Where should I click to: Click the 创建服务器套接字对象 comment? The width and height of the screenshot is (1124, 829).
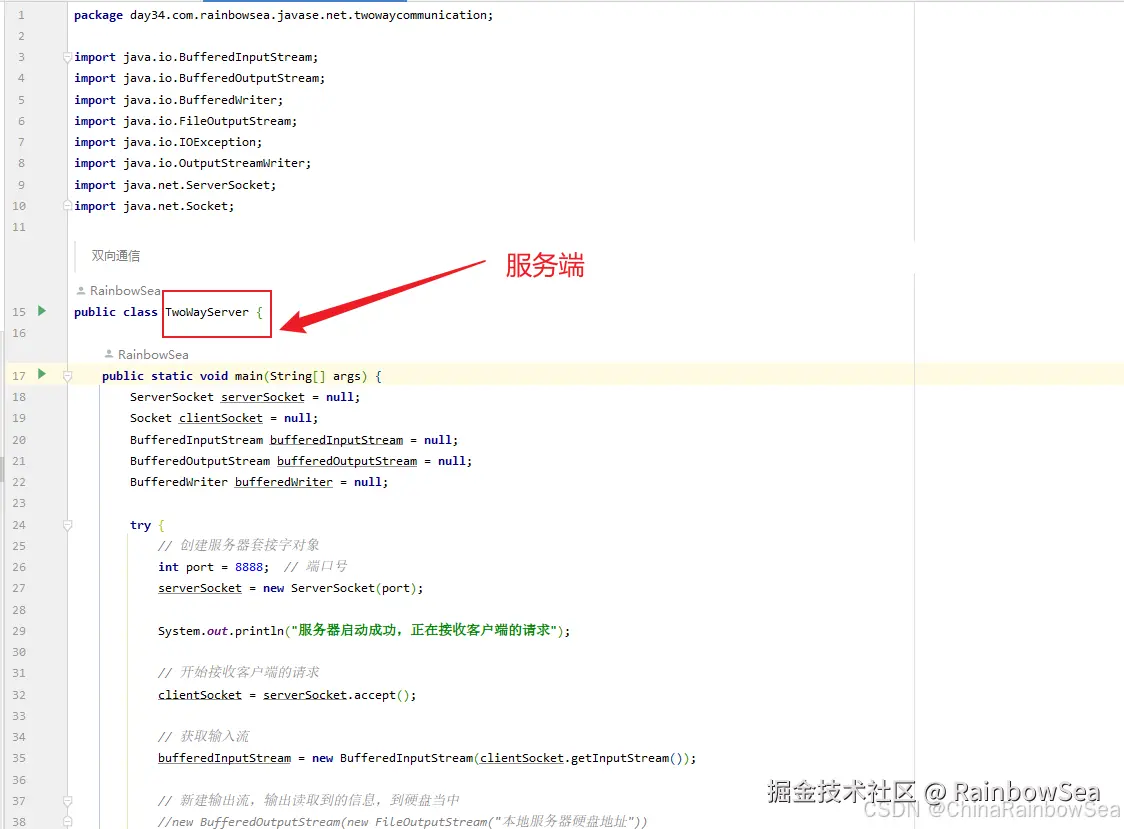[239, 546]
